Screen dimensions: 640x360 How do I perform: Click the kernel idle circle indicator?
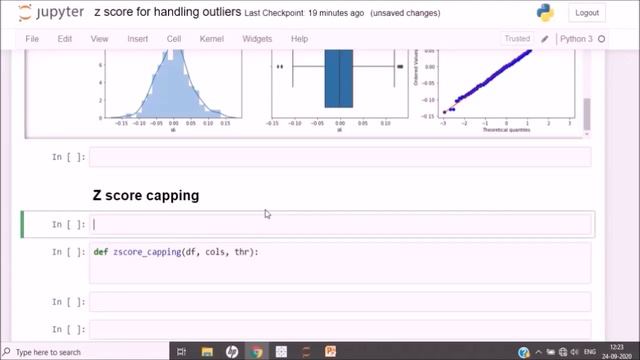point(601,39)
